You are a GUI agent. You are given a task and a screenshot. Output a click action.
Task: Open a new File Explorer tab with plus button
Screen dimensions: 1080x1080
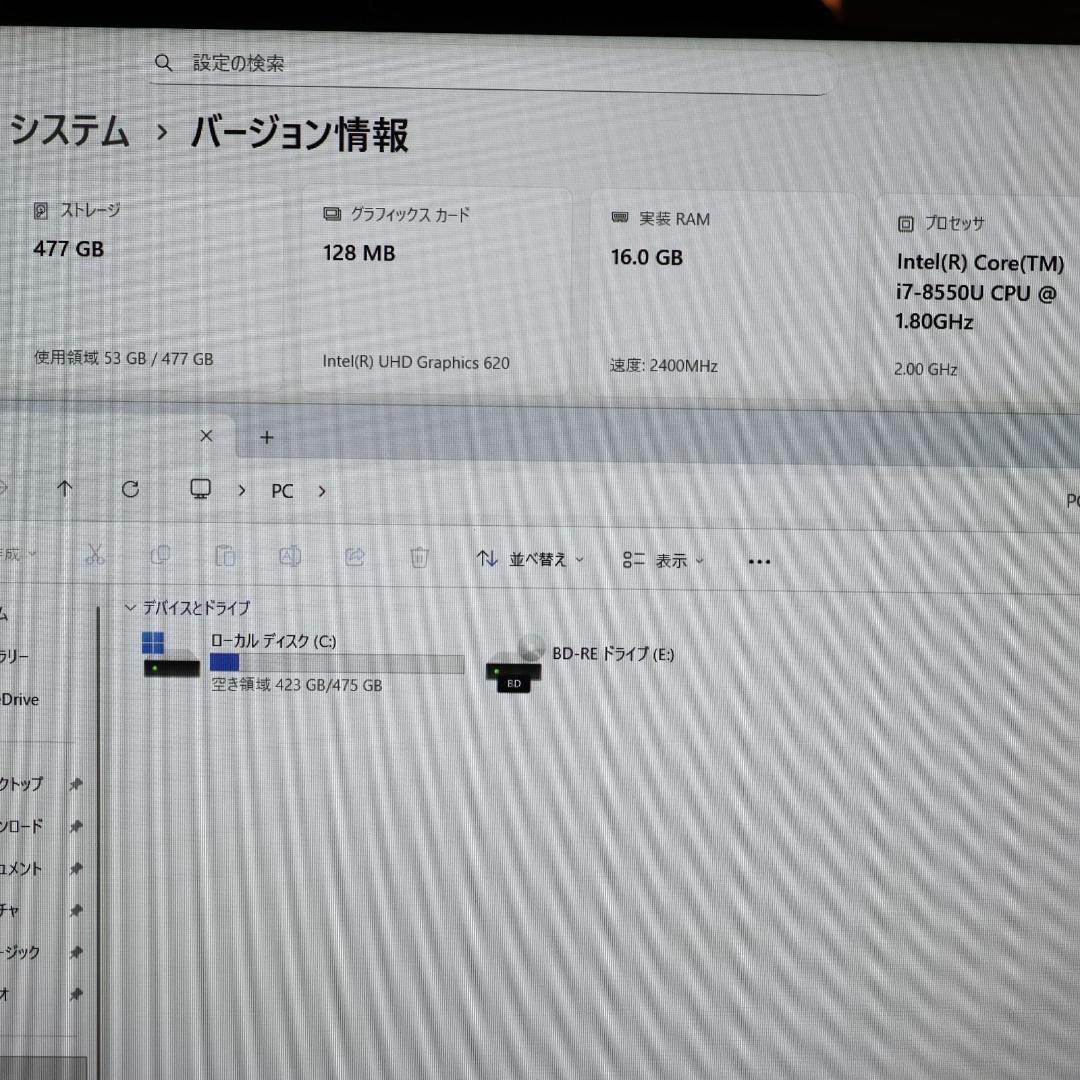click(x=266, y=437)
